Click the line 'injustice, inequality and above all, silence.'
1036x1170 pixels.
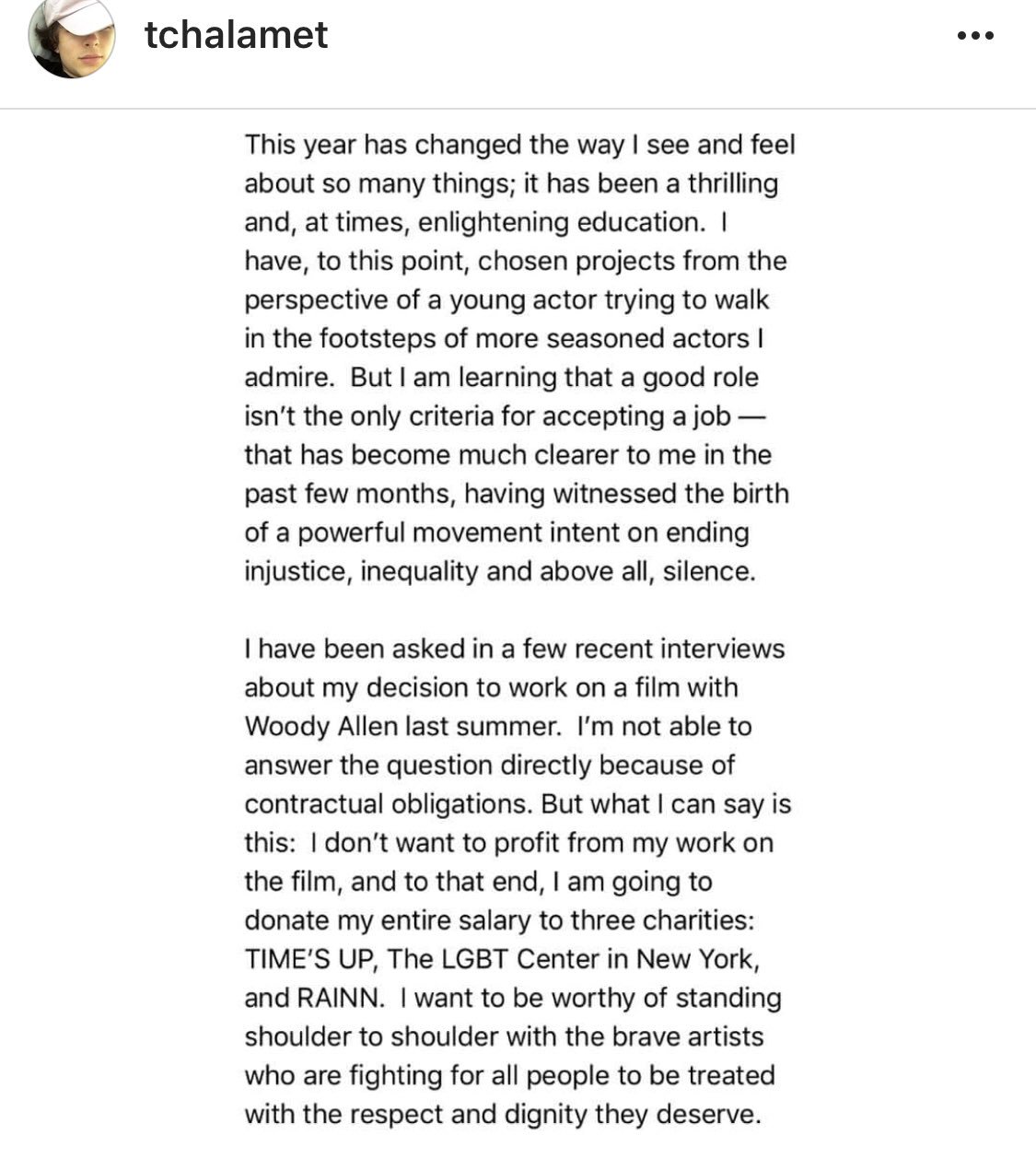[500, 572]
